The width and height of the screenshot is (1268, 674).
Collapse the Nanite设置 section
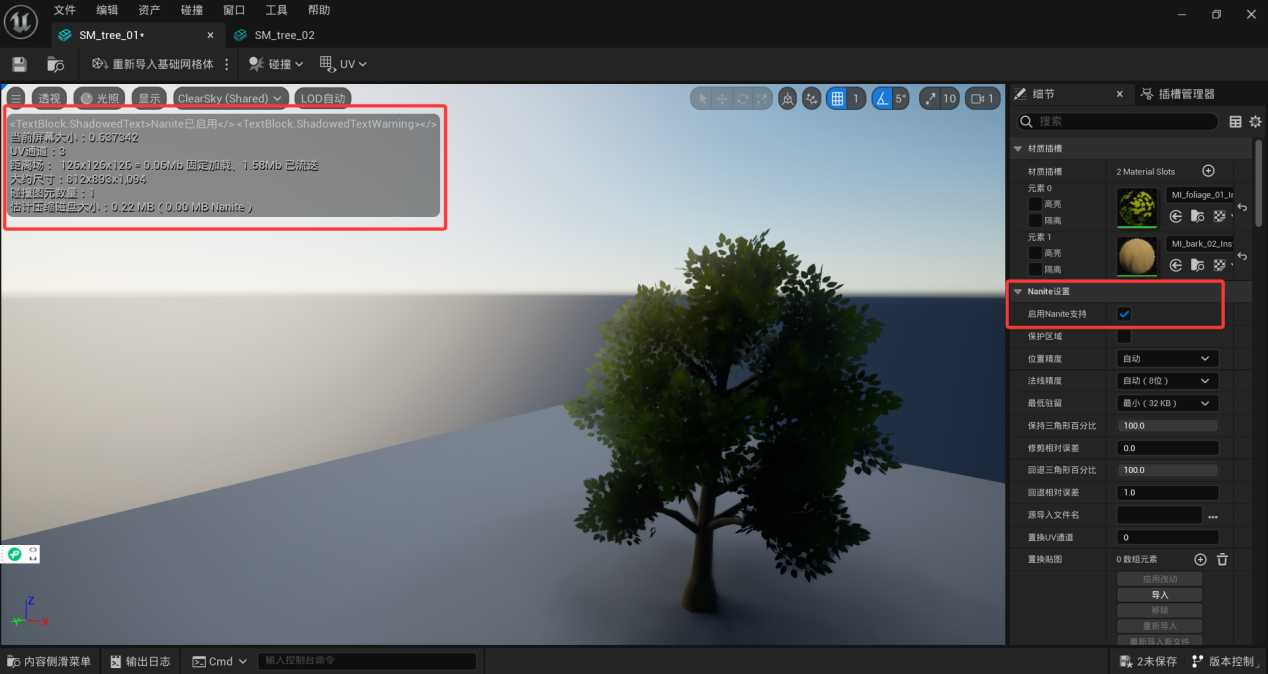tap(1018, 292)
